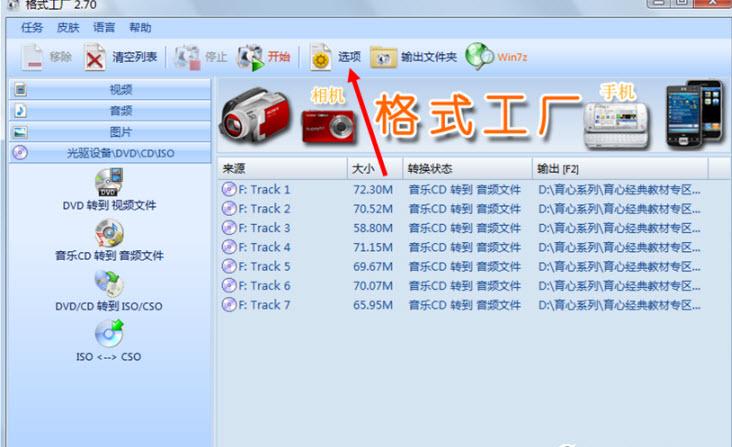Click the DVD/CD 转到 ISO/CSO icon
This screenshot has height=447, width=732.
[109, 284]
